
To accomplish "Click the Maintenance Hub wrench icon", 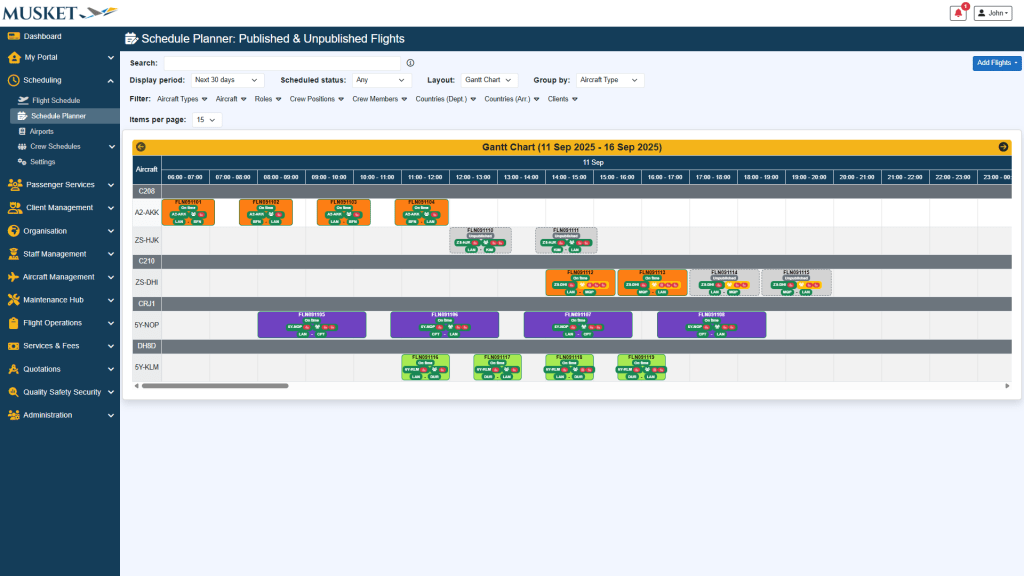I will [x=14, y=300].
